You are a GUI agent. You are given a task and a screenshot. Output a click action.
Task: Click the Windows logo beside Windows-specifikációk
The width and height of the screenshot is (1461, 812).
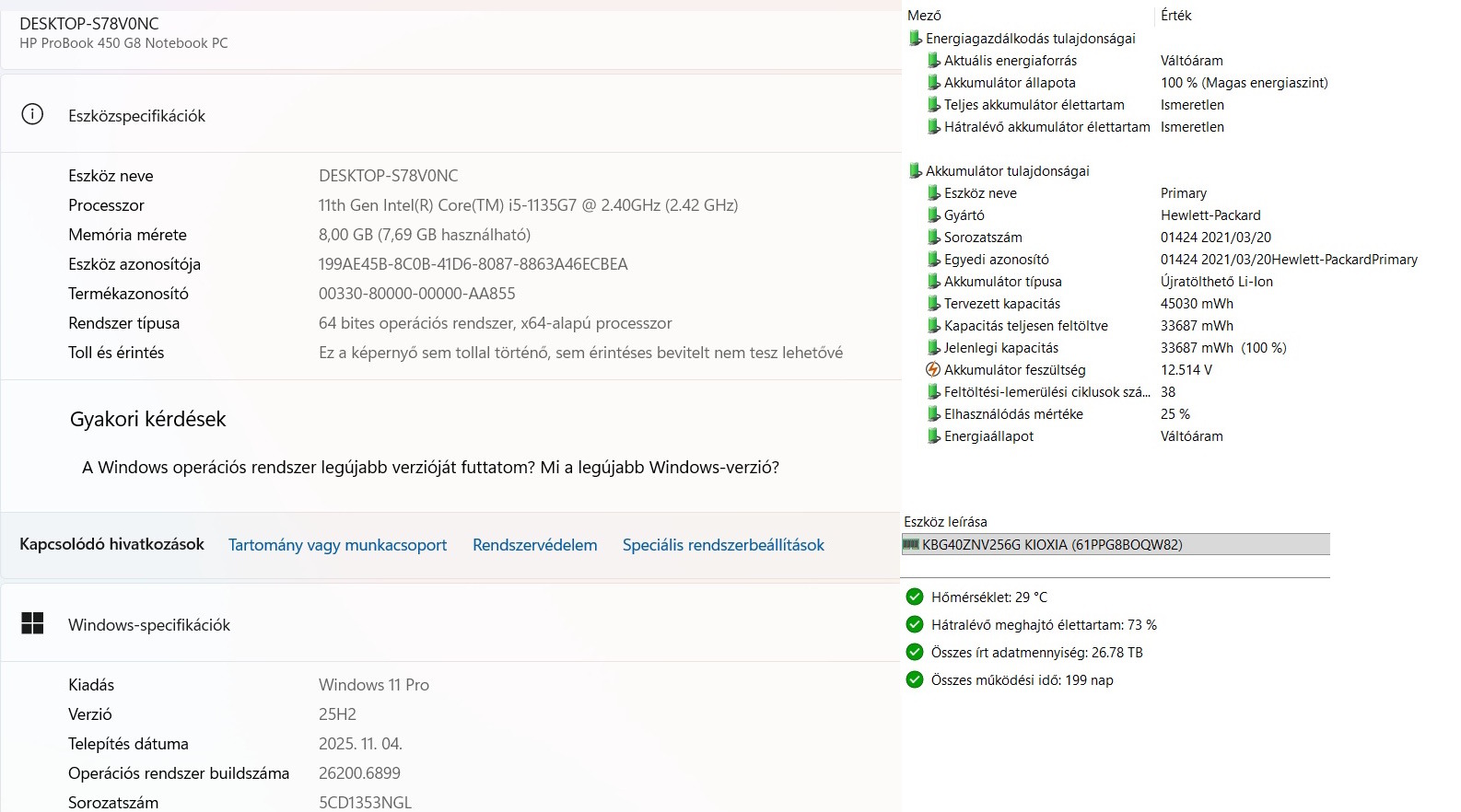32,624
